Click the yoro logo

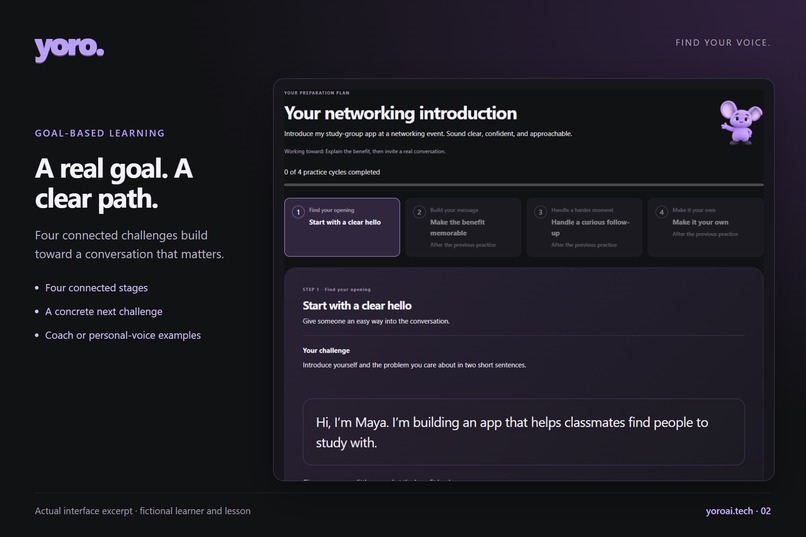69,49
